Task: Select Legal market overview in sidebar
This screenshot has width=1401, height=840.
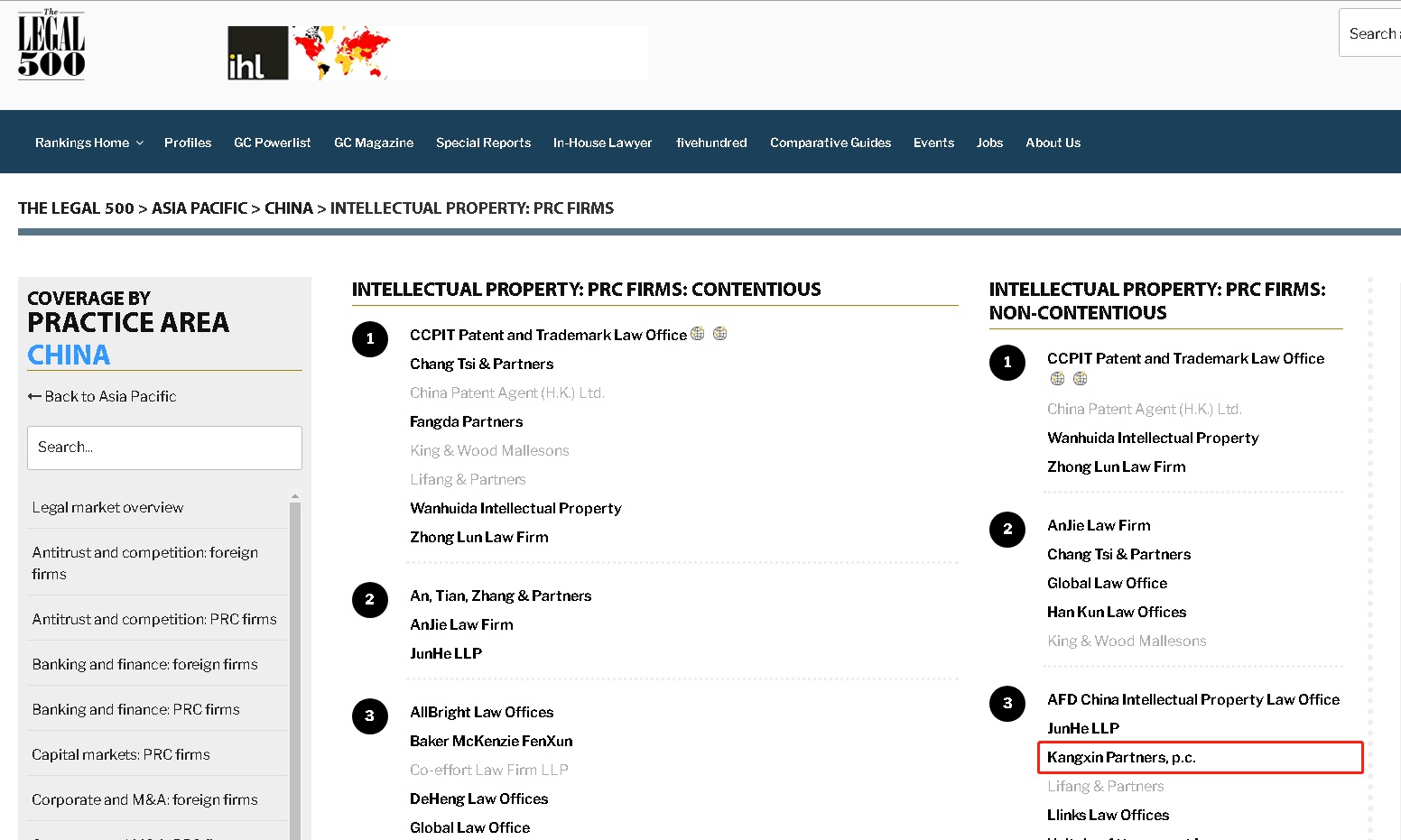Action: pos(107,507)
